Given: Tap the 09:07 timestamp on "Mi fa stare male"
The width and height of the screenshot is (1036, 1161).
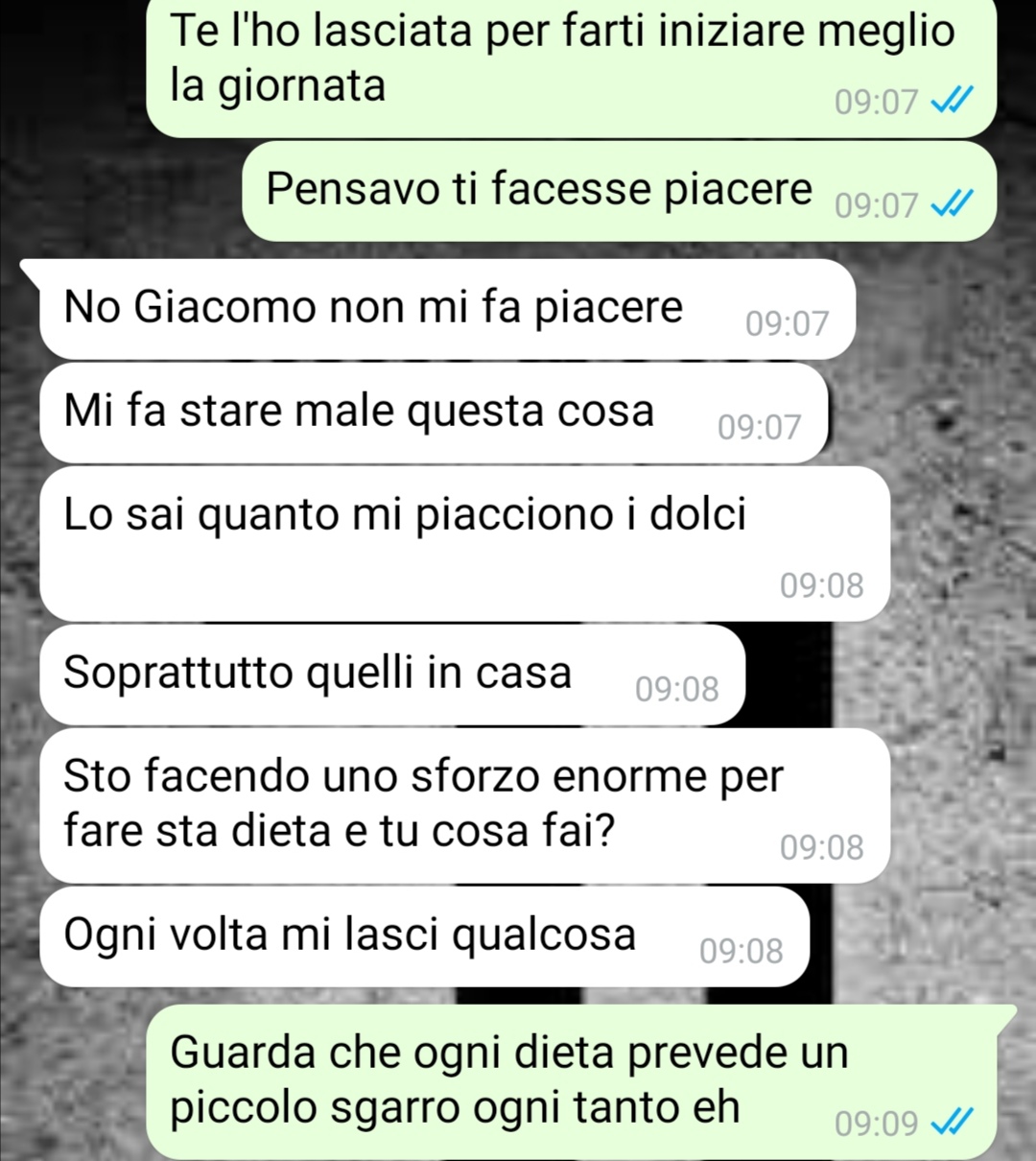Looking at the screenshot, I should (x=759, y=427).
